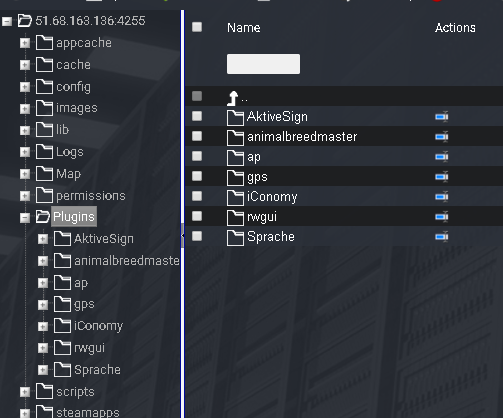Click the rename icon for AktiveSign

[442, 117]
